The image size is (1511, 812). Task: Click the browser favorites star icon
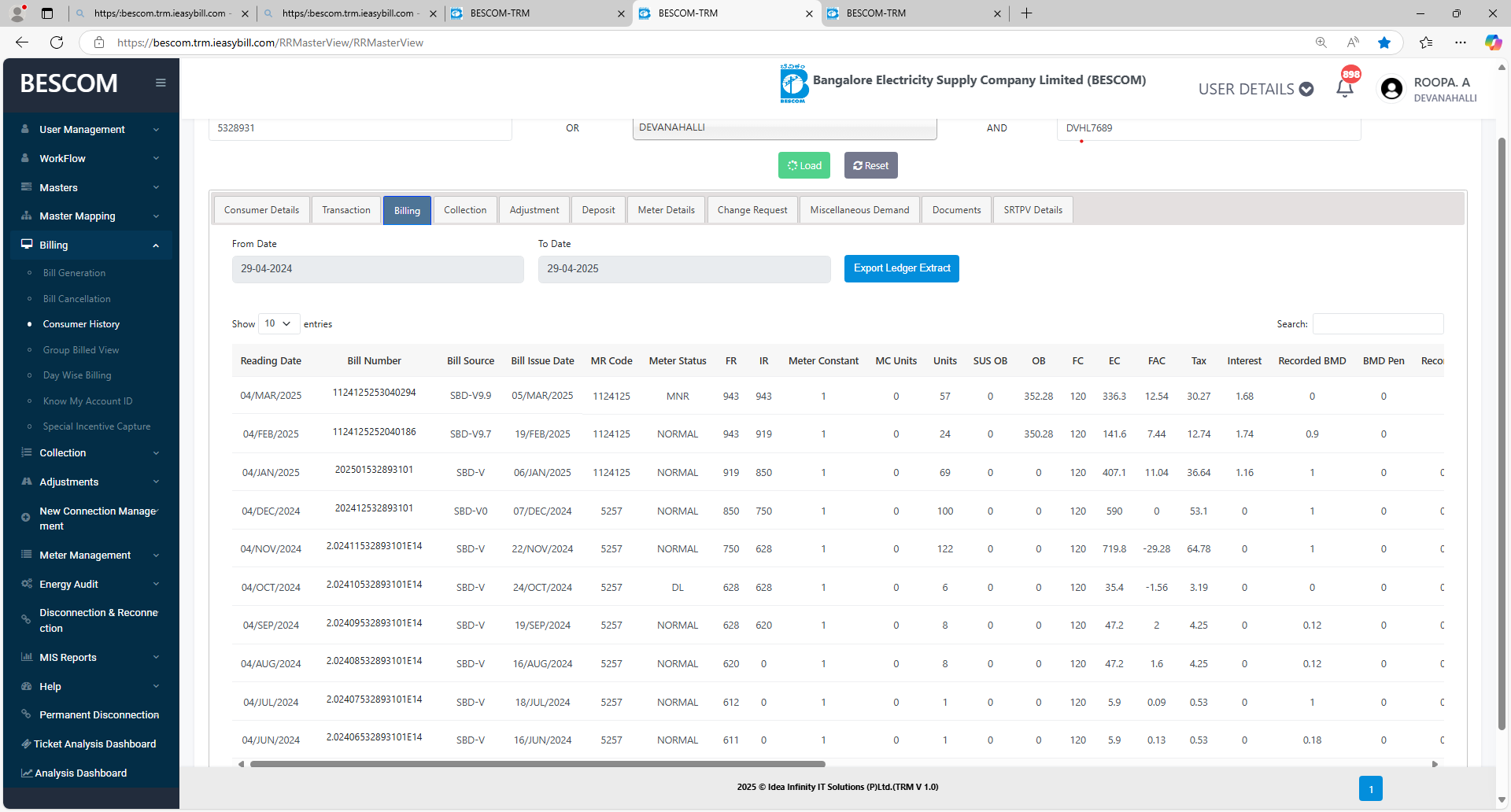tap(1384, 42)
